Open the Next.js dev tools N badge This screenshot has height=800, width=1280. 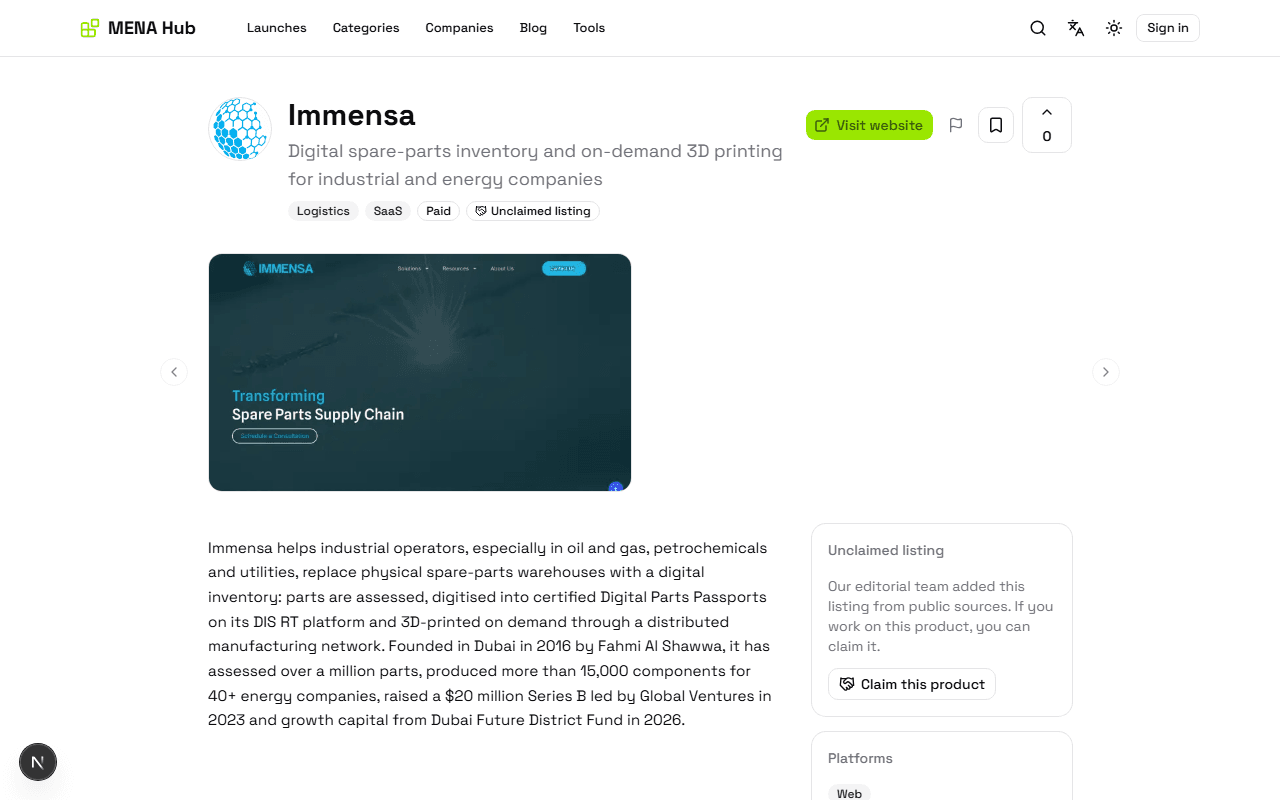[x=38, y=762]
